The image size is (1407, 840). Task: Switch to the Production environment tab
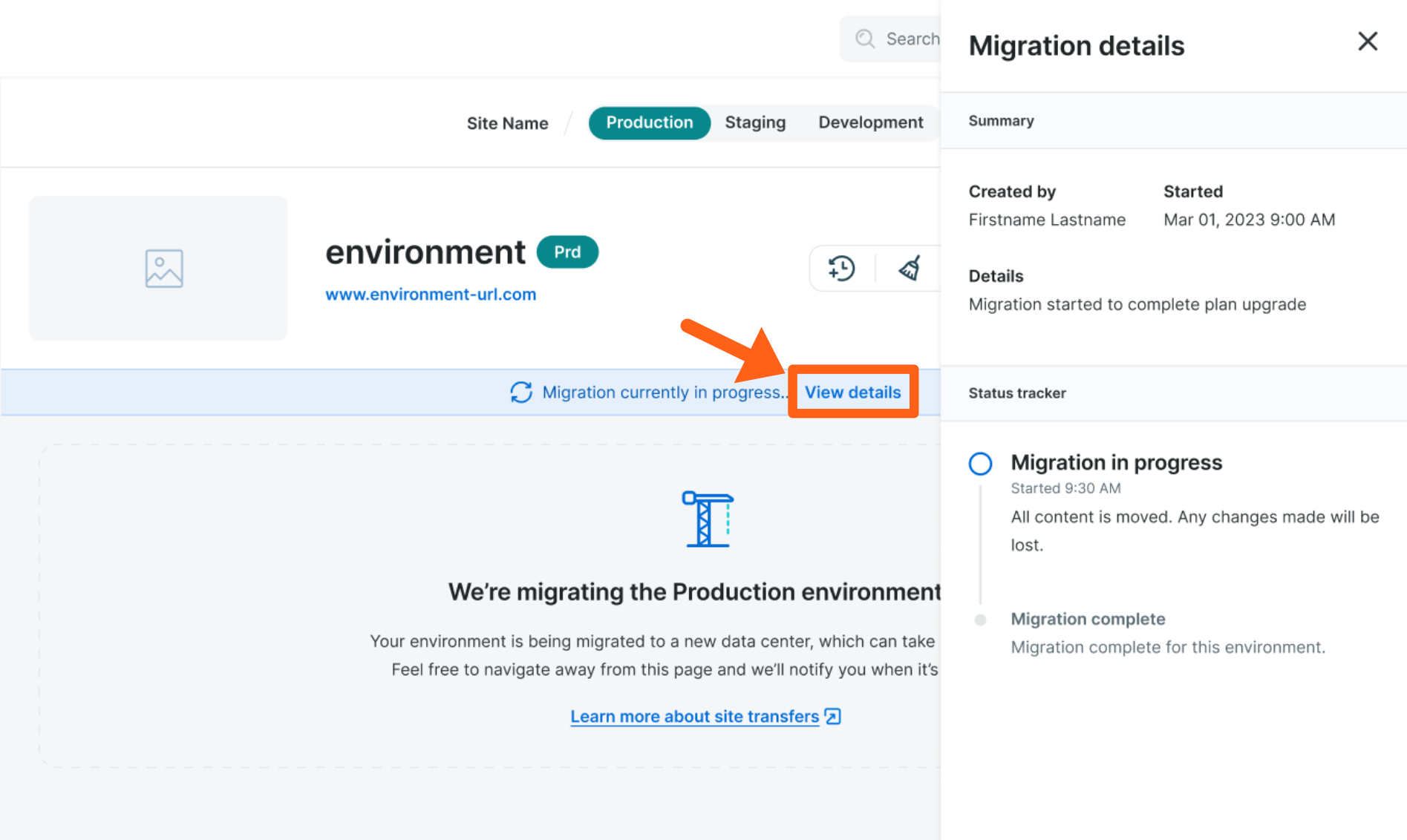[x=649, y=123]
